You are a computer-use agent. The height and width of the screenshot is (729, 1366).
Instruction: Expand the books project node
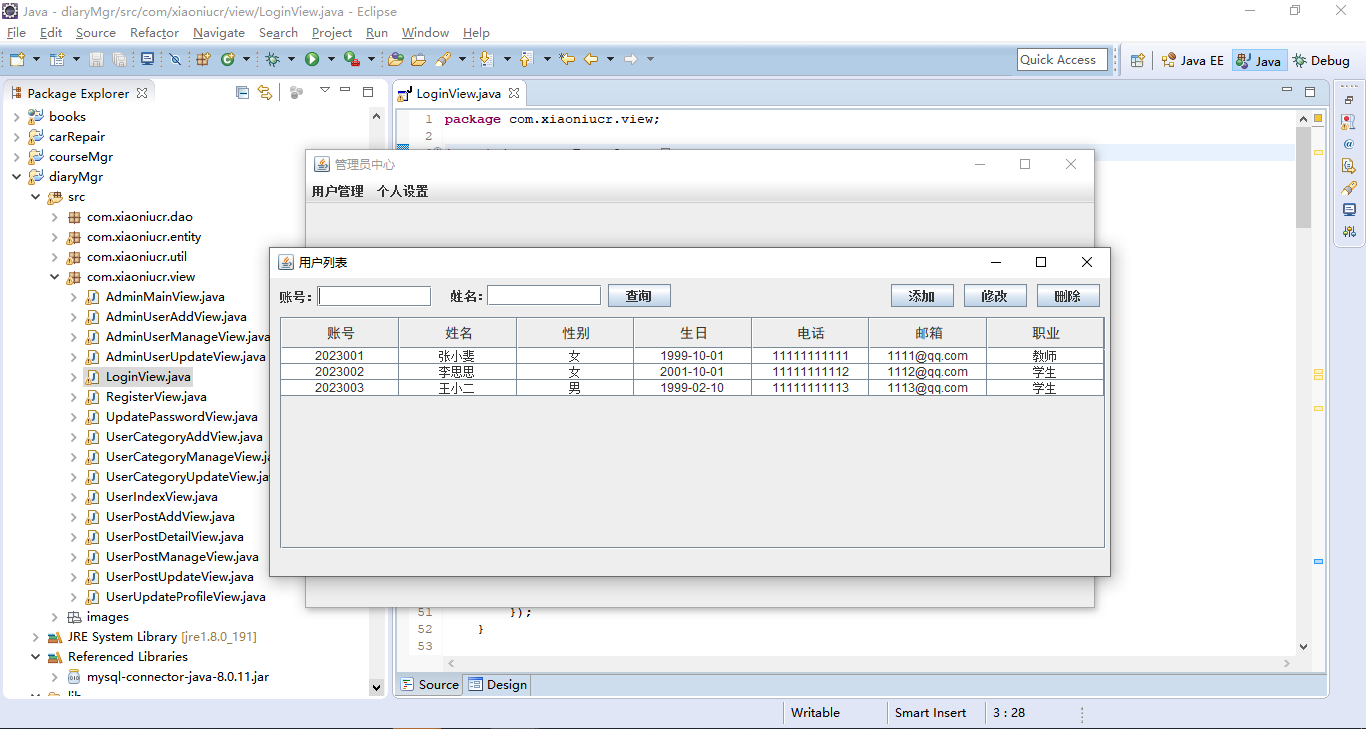16,117
